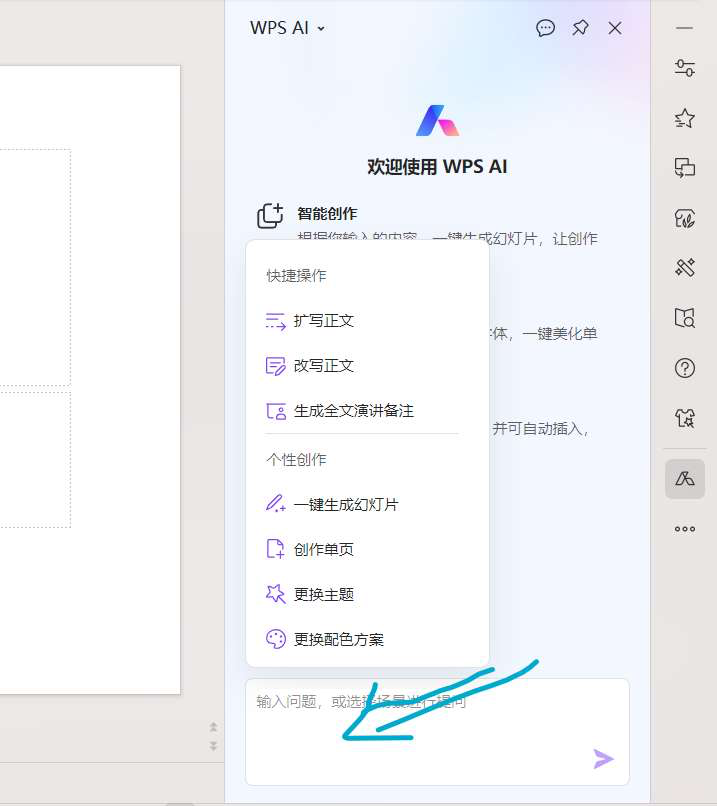Toggle the WPS AI sidebar button

[684, 479]
